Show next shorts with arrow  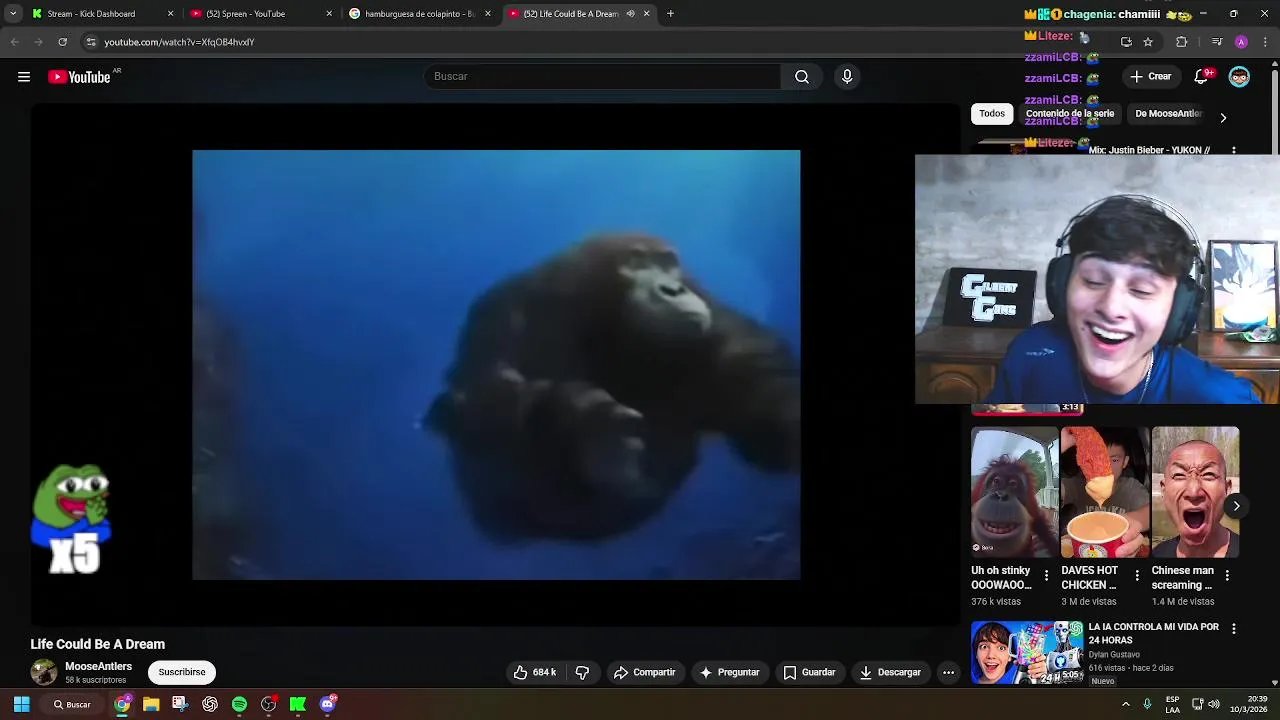point(1236,506)
